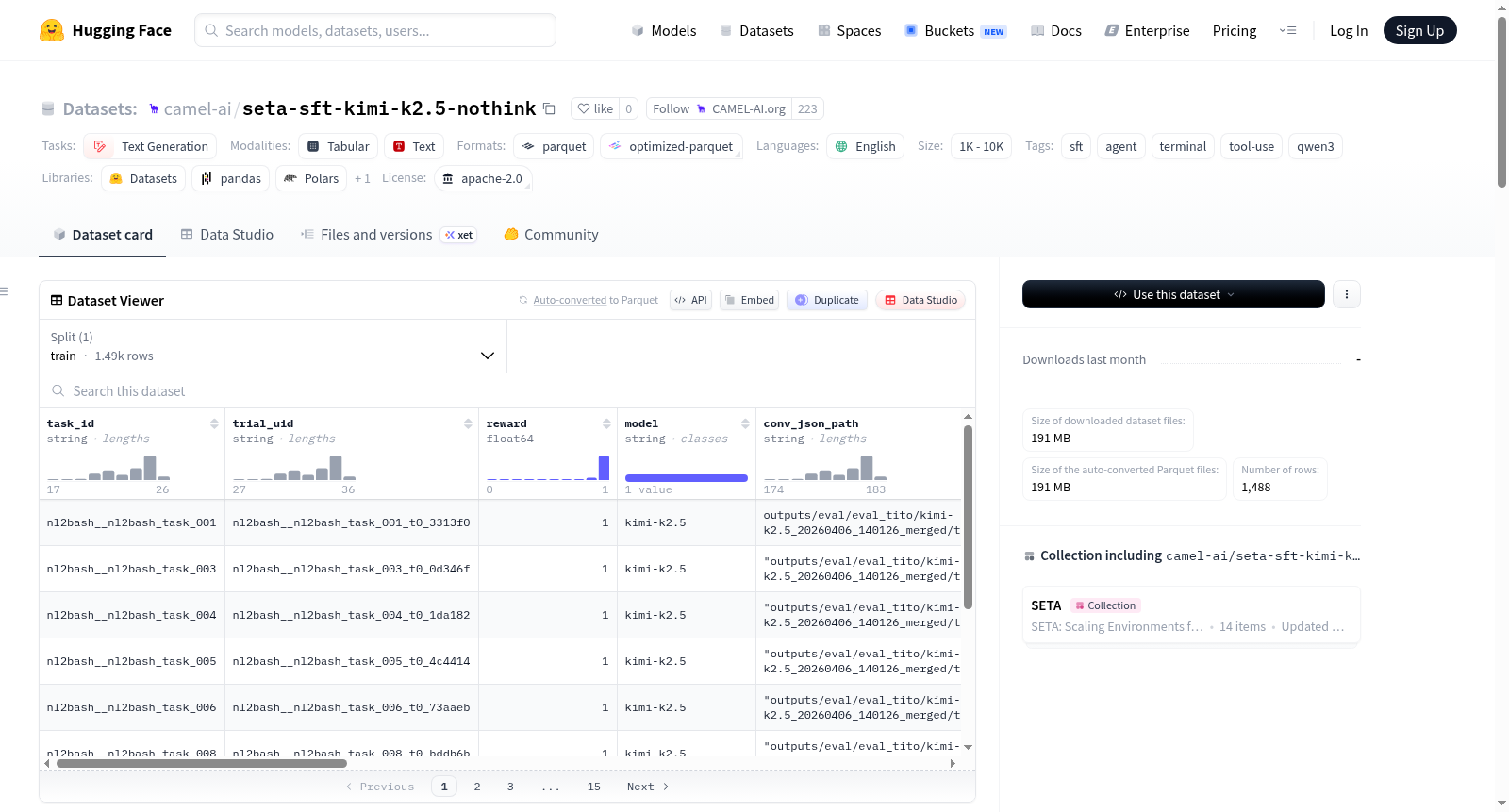This screenshot has height=812, width=1509.
Task: Open the left sidebar menu icon
Action: click(4, 291)
